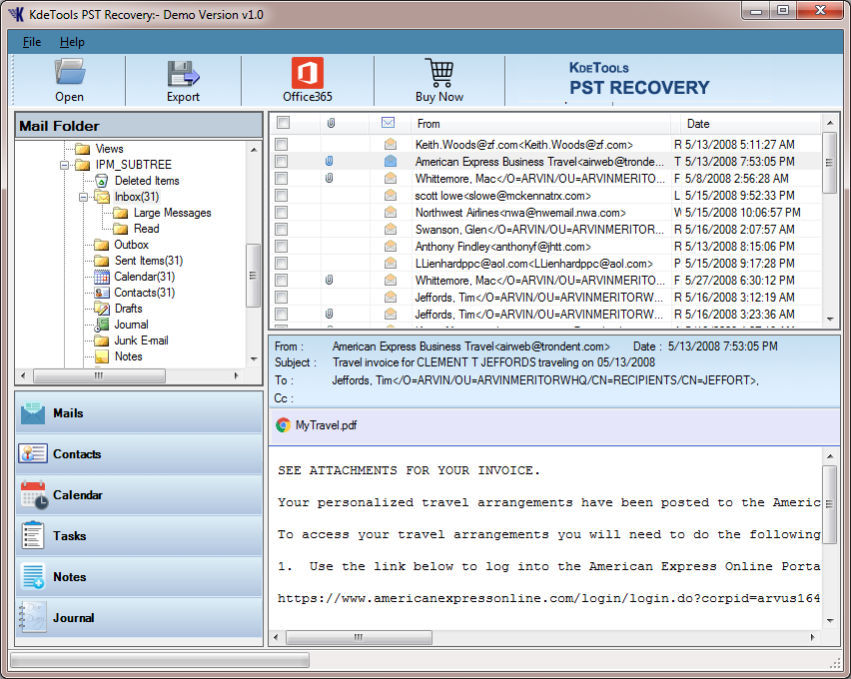The width and height of the screenshot is (851, 679).
Task: Collapse the Inbox(31) tree node
Action: 84,197
